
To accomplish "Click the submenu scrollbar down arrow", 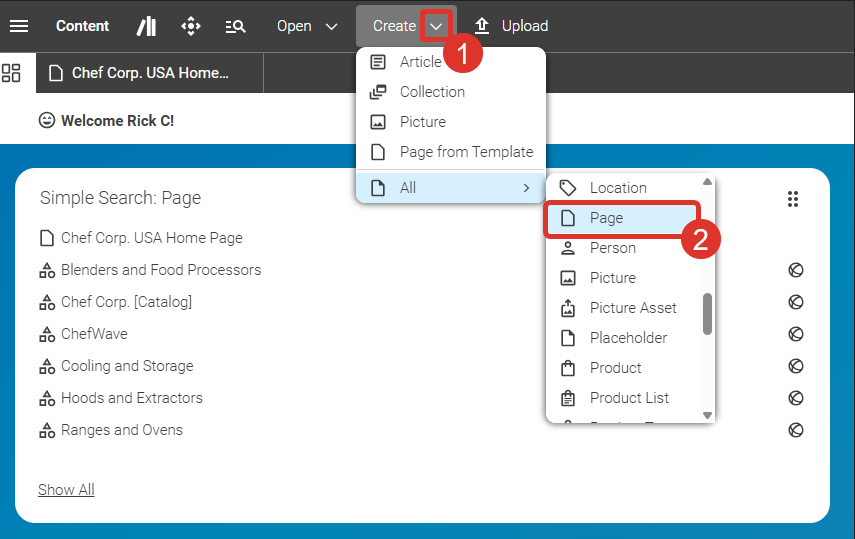I will (707, 414).
